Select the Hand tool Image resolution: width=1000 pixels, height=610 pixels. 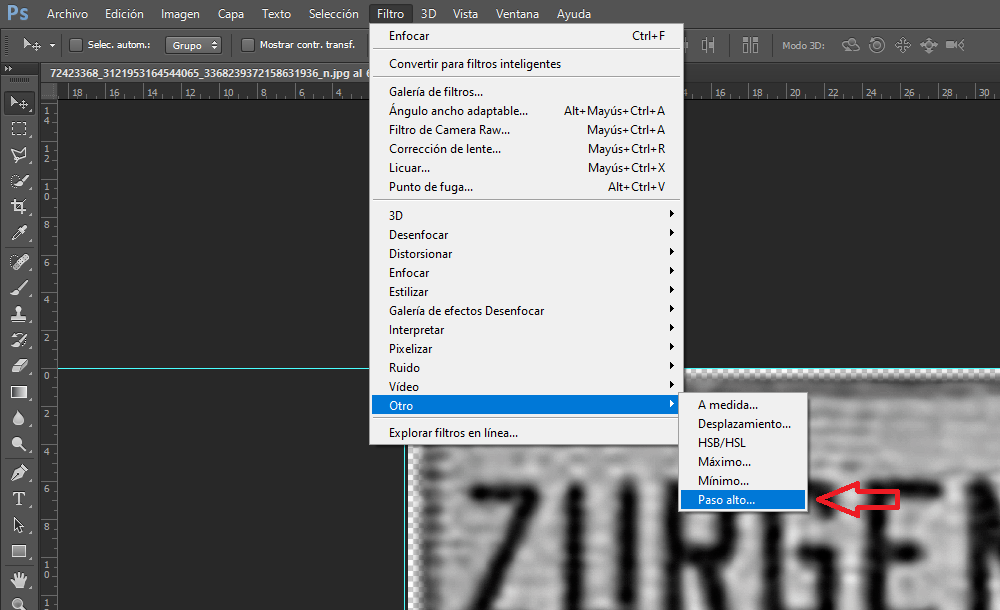click(19, 579)
